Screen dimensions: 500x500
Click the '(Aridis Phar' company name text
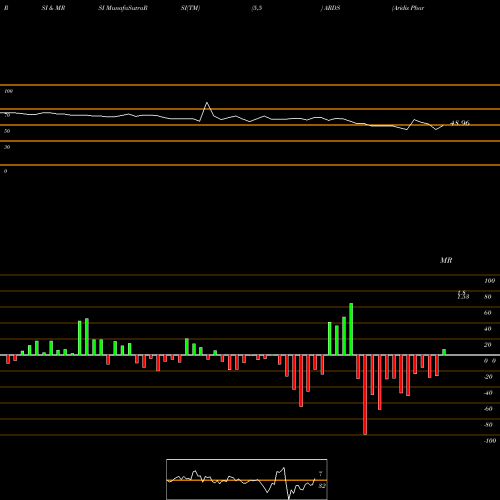click(408, 8)
